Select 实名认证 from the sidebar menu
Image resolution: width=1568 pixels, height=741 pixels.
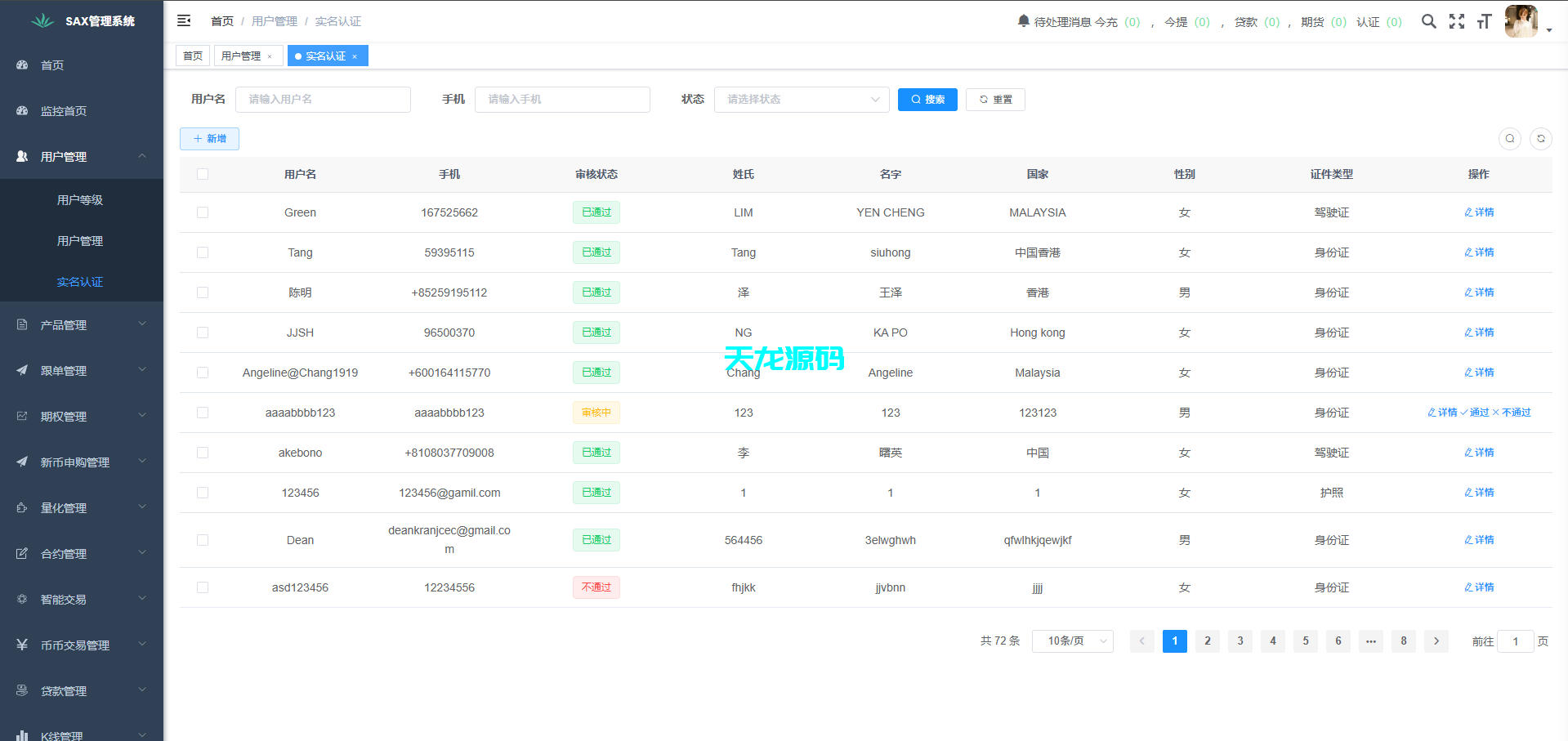pyautogui.click(x=79, y=282)
